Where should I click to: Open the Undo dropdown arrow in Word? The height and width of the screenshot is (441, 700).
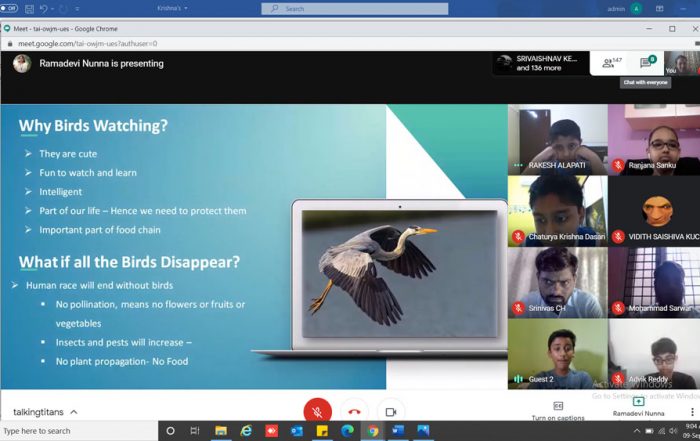pos(52,8)
